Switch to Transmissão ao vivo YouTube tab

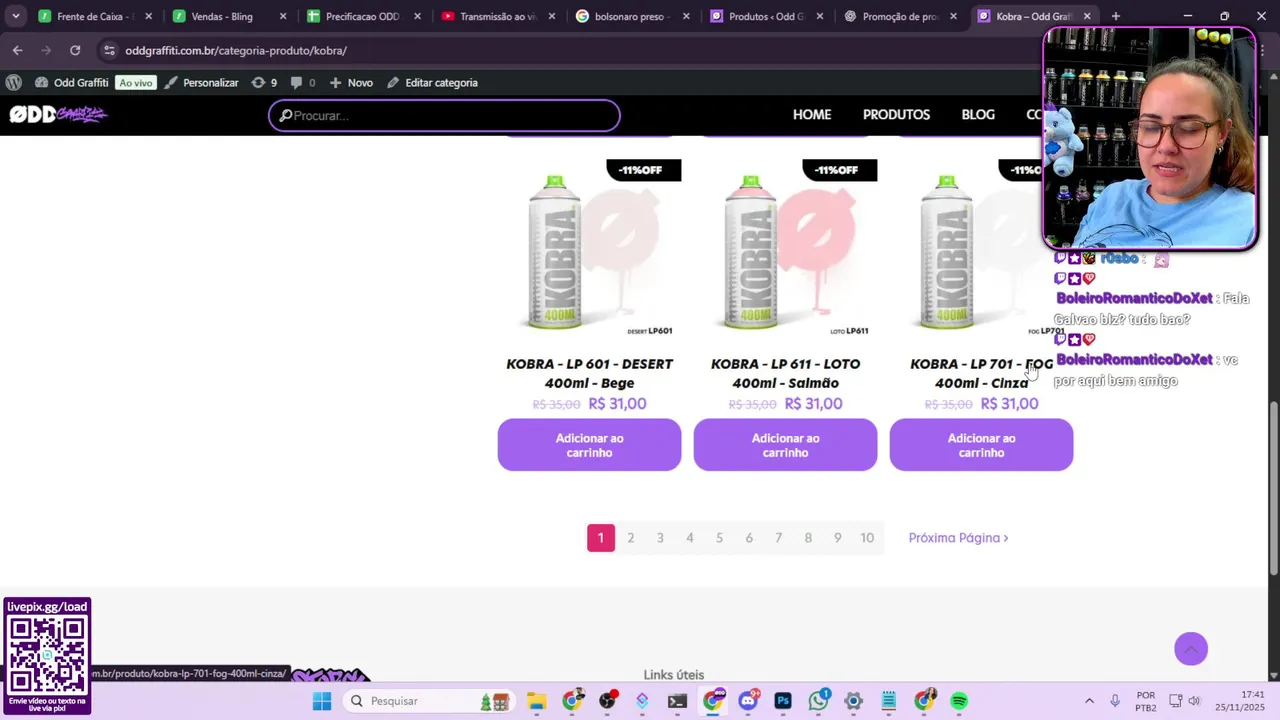tap(498, 16)
